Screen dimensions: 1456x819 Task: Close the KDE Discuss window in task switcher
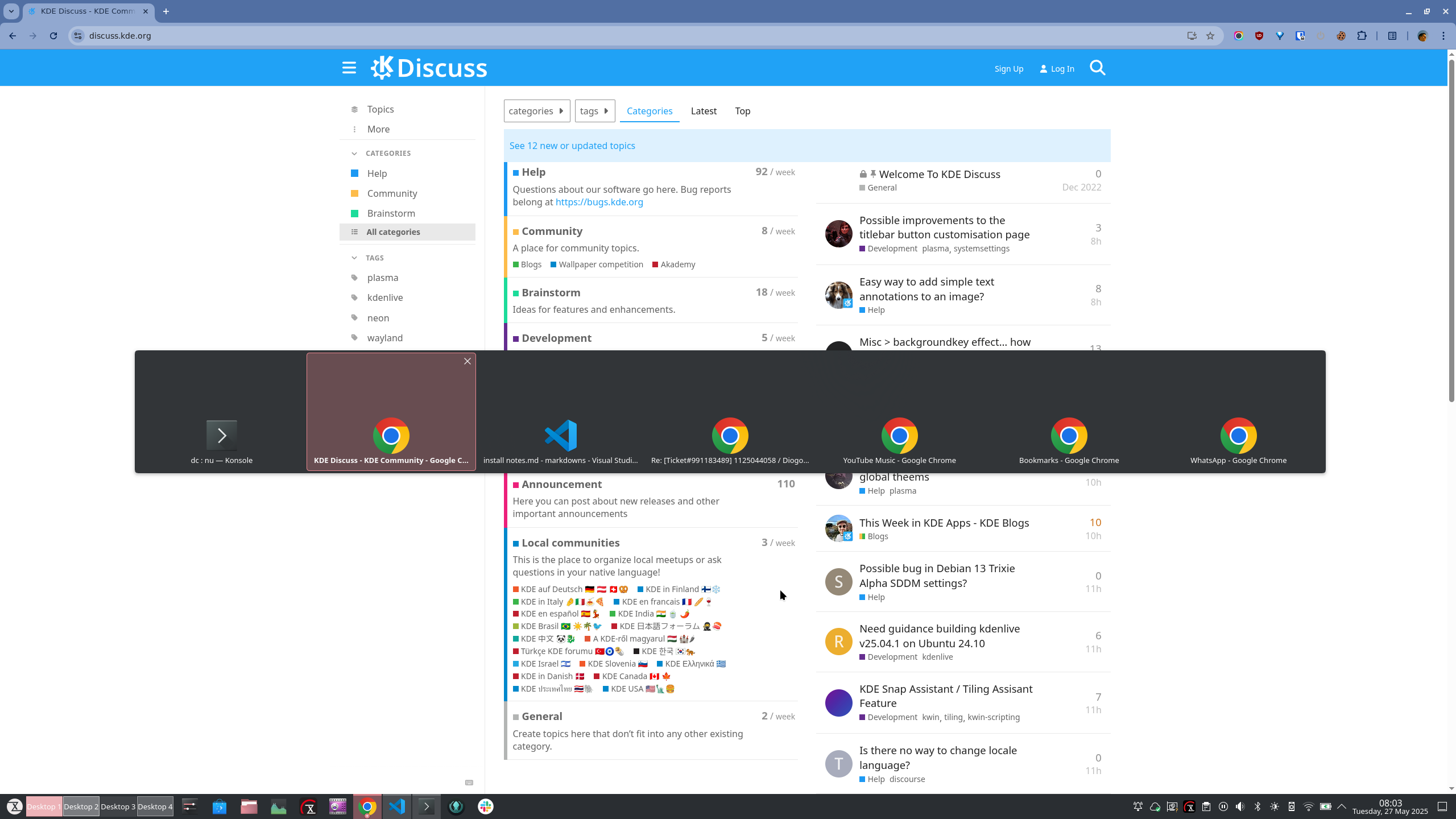pos(468,361)
